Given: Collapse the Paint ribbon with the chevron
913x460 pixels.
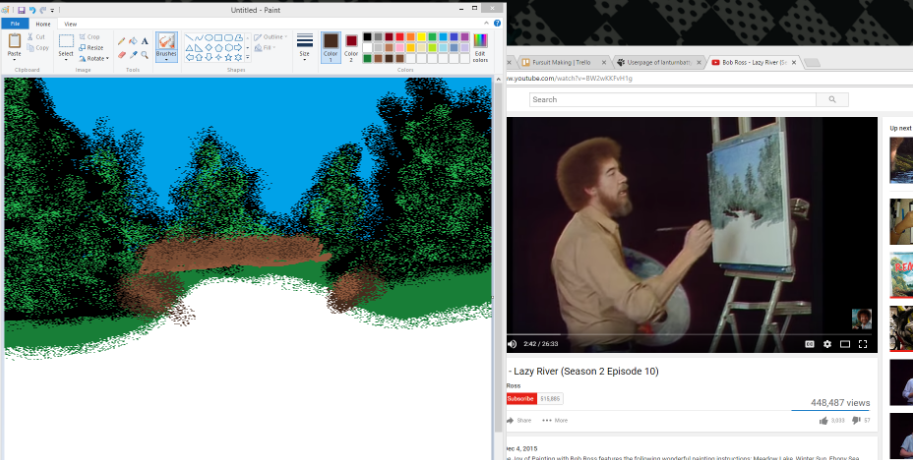Looking at the screenshot, I should pos(488,23).
